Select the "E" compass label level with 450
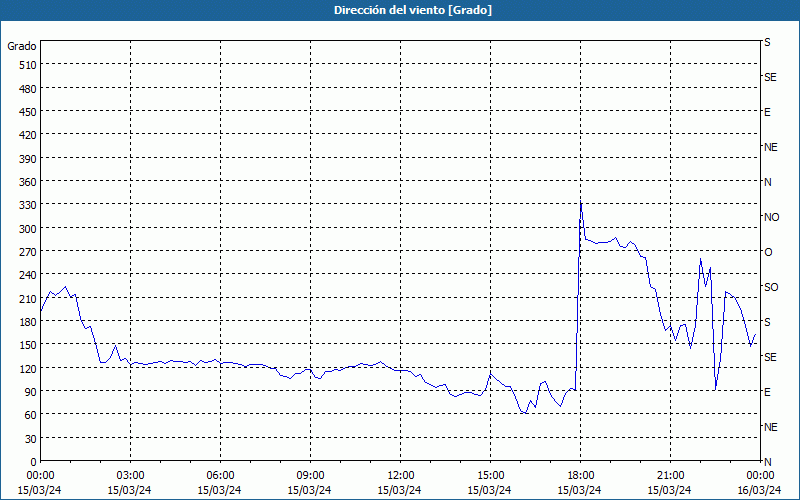 [767, 112]
